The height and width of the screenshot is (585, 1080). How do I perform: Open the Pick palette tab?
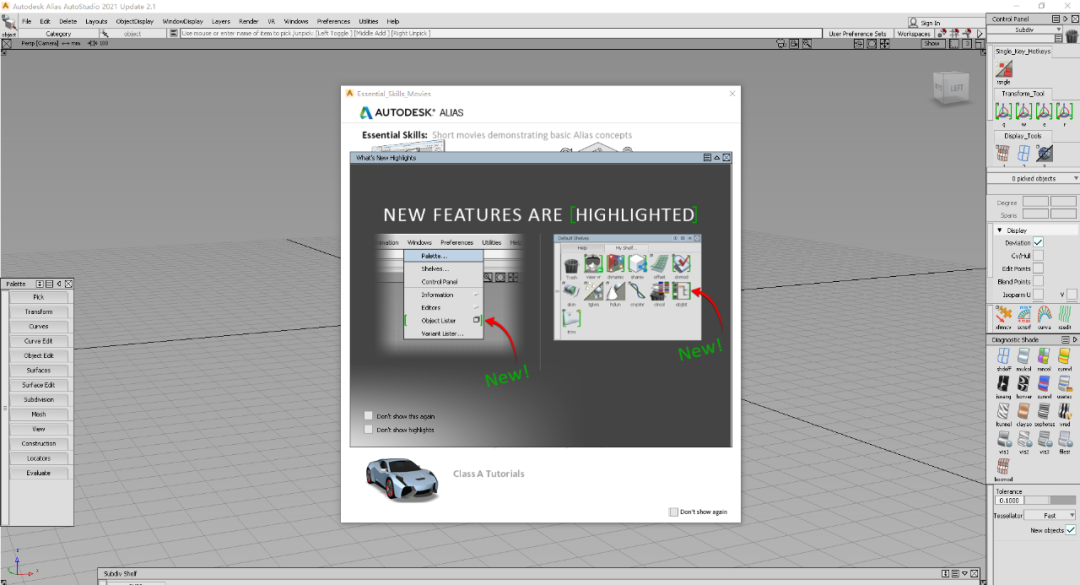click(39, 297)
